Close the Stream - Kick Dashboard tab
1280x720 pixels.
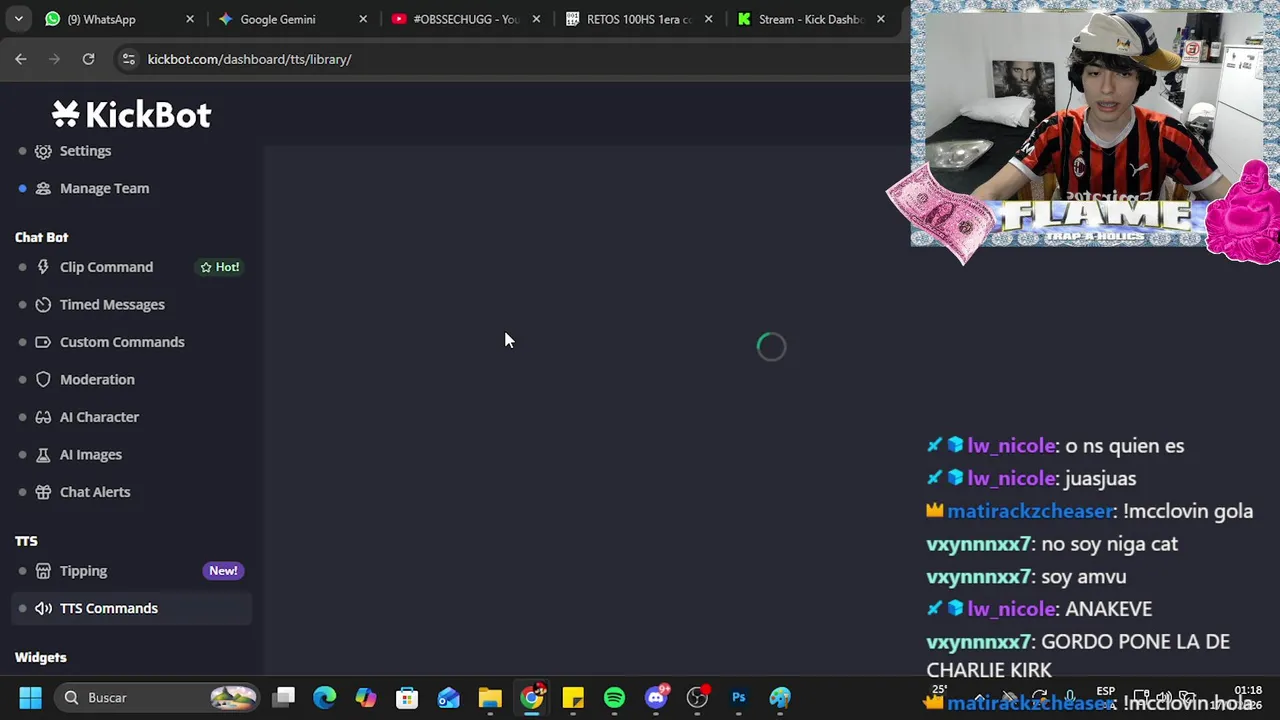[881, 19]
